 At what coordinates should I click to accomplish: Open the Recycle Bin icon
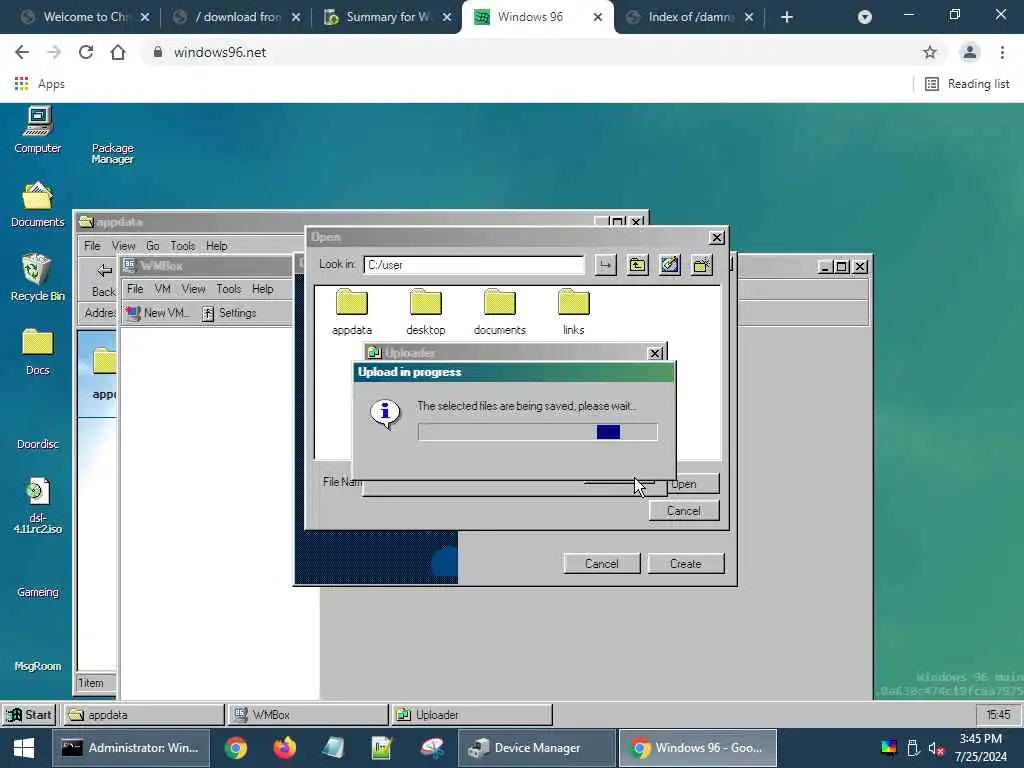38,278
